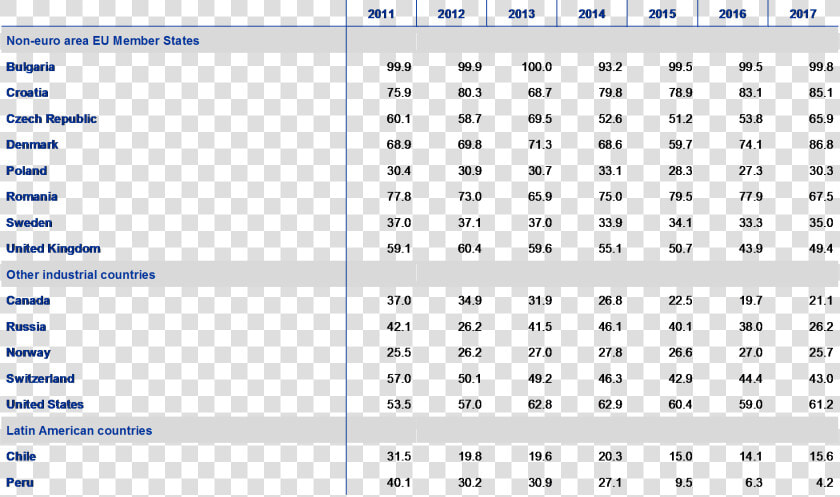The width and height of the screenshot is (840, 497).
Task: Select the Romania row label
Action: click(32, 197)
